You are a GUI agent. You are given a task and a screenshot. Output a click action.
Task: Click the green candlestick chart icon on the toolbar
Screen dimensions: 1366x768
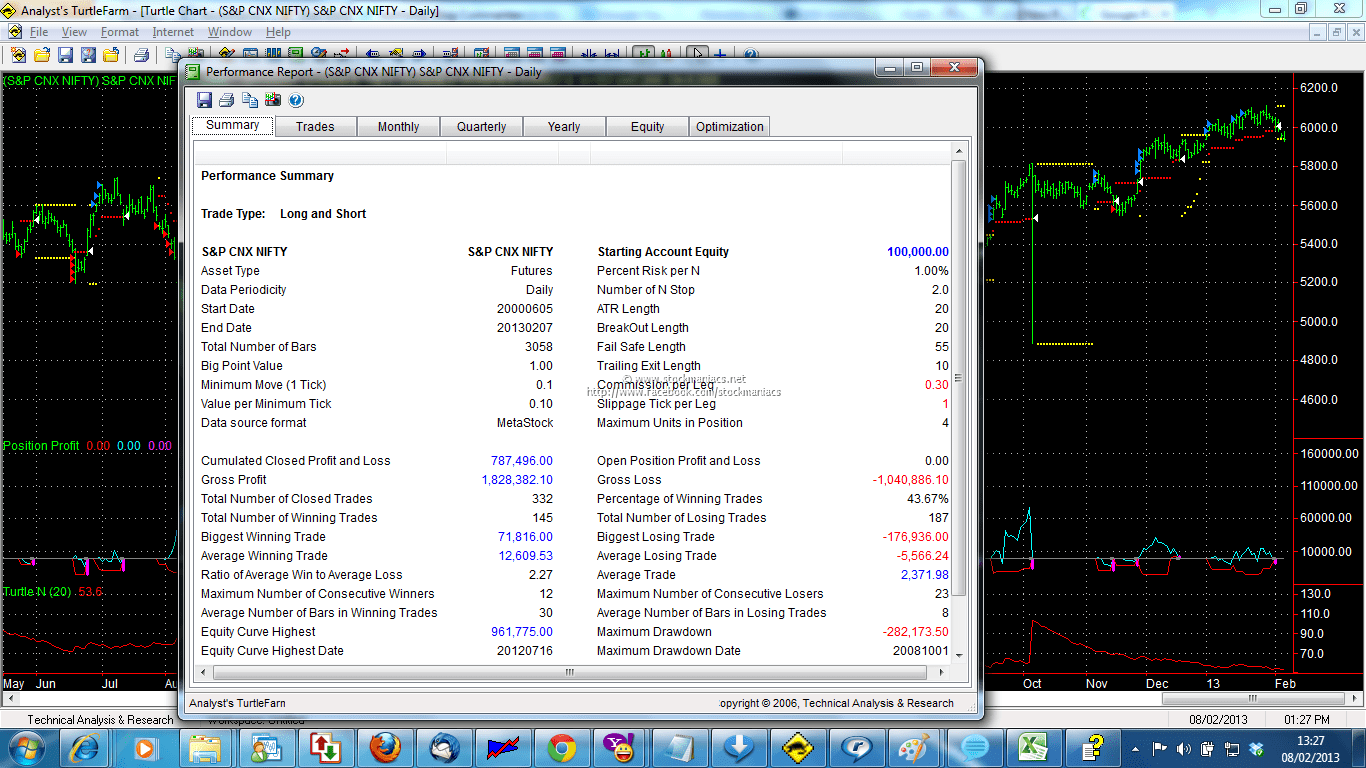pos(644,54)
